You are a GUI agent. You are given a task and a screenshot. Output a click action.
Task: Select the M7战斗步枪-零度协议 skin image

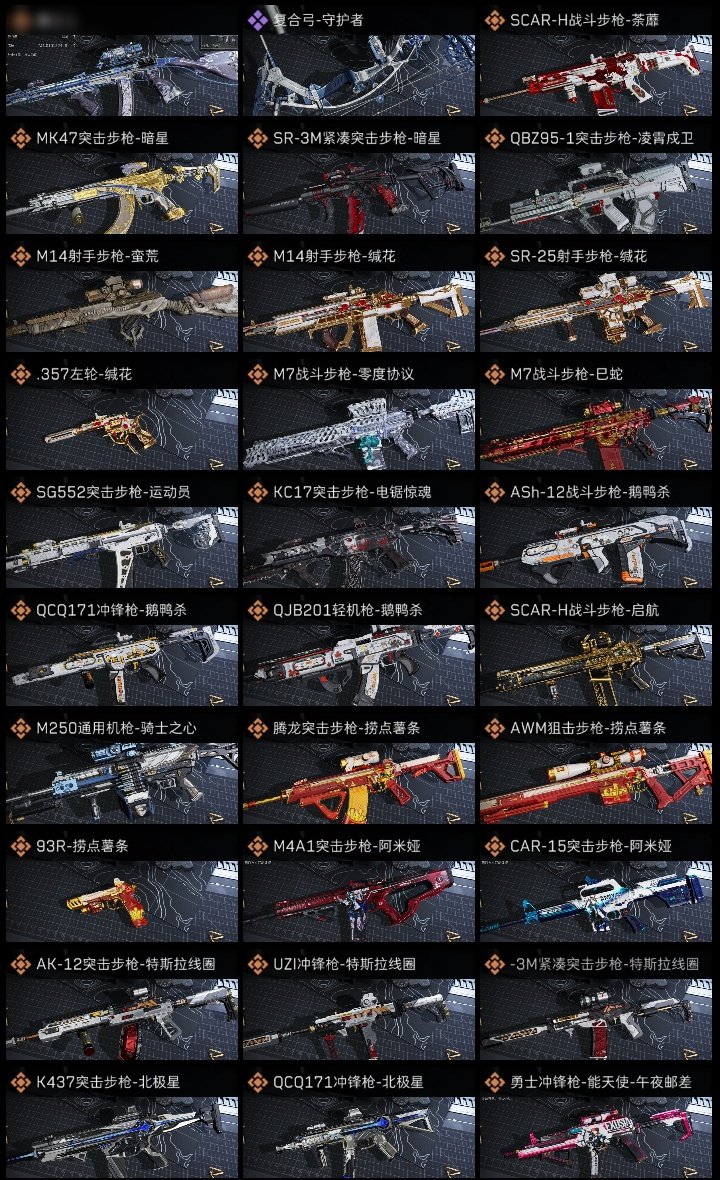[359, 430]
